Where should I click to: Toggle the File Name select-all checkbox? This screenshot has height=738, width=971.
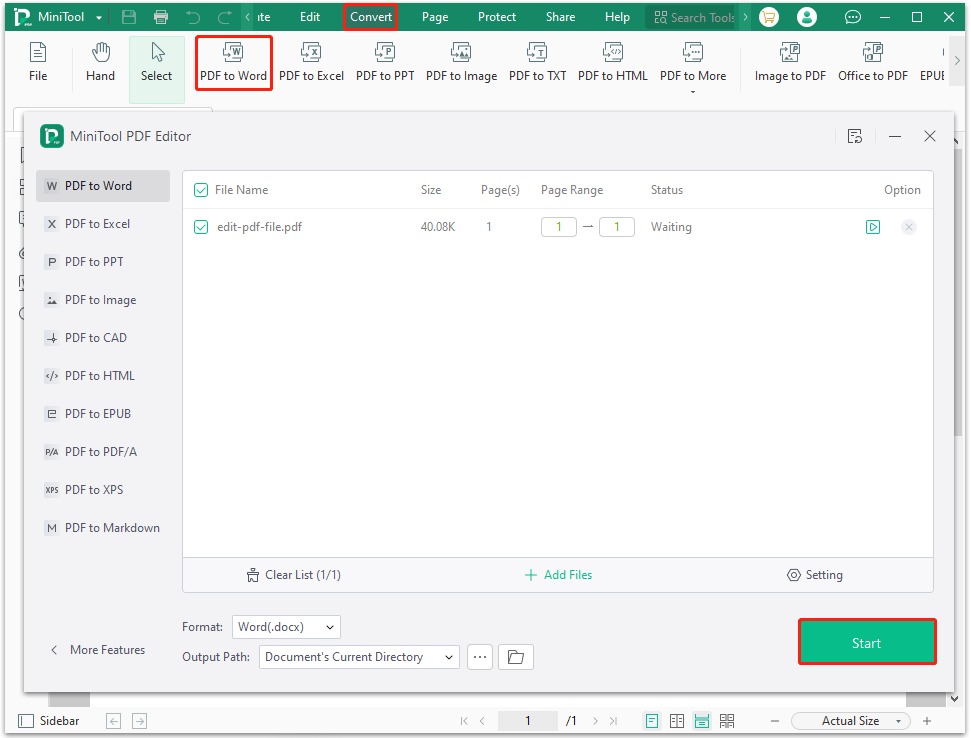coord(201,190)
